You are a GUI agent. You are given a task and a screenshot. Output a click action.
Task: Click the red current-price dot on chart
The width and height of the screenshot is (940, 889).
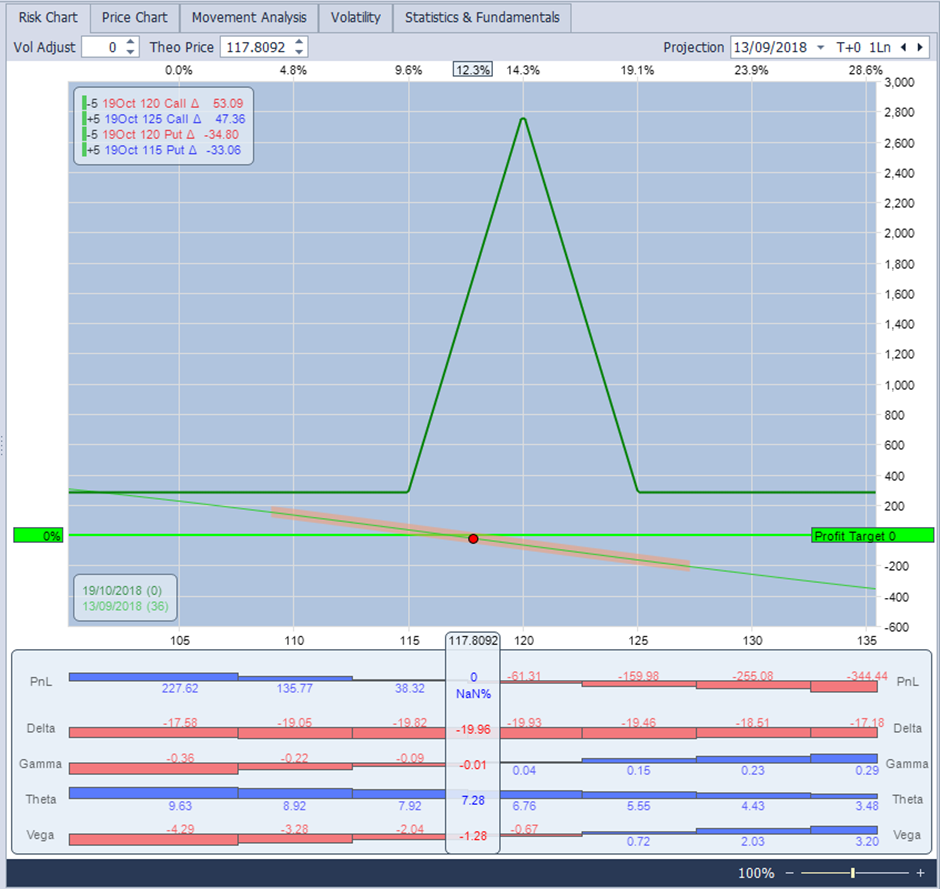pos(473,538)
